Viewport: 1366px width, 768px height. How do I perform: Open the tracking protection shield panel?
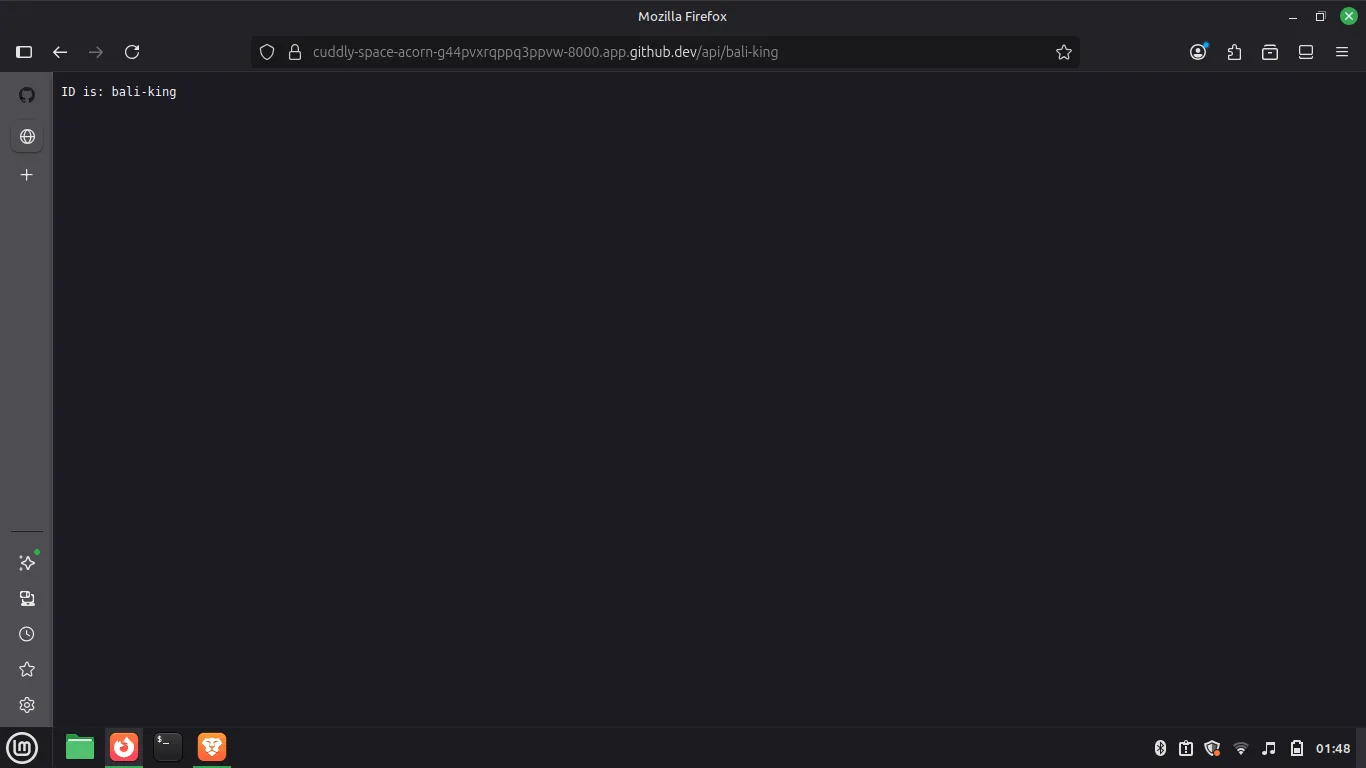pos(267,52)
